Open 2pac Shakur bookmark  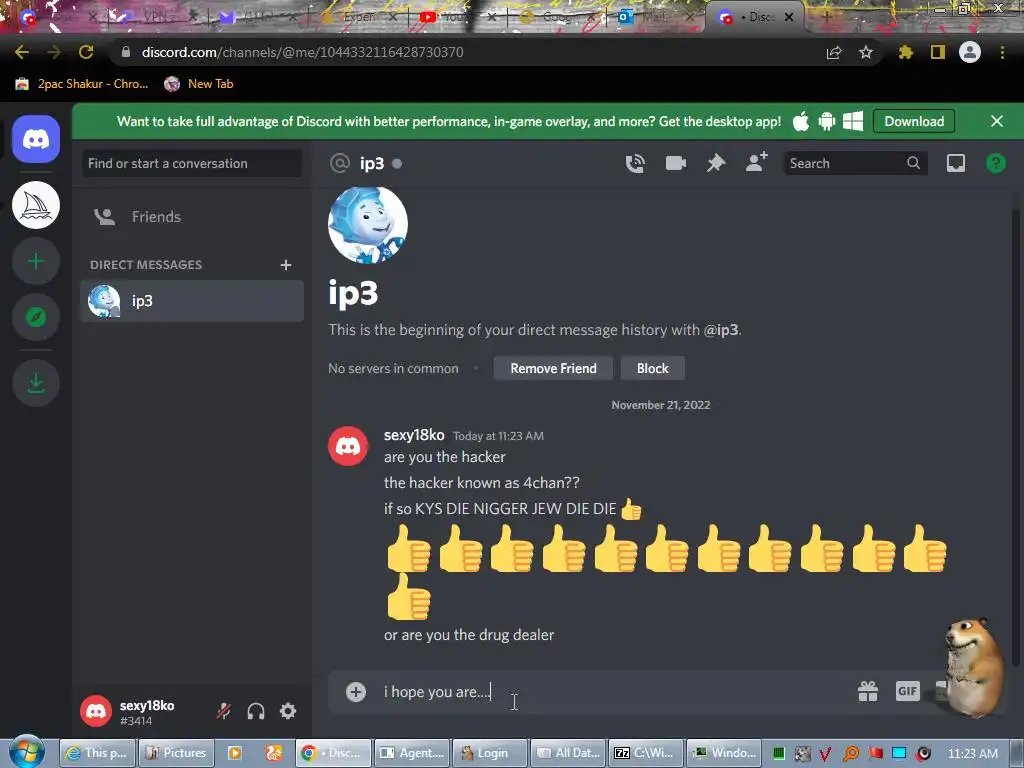tap(82, 84)
